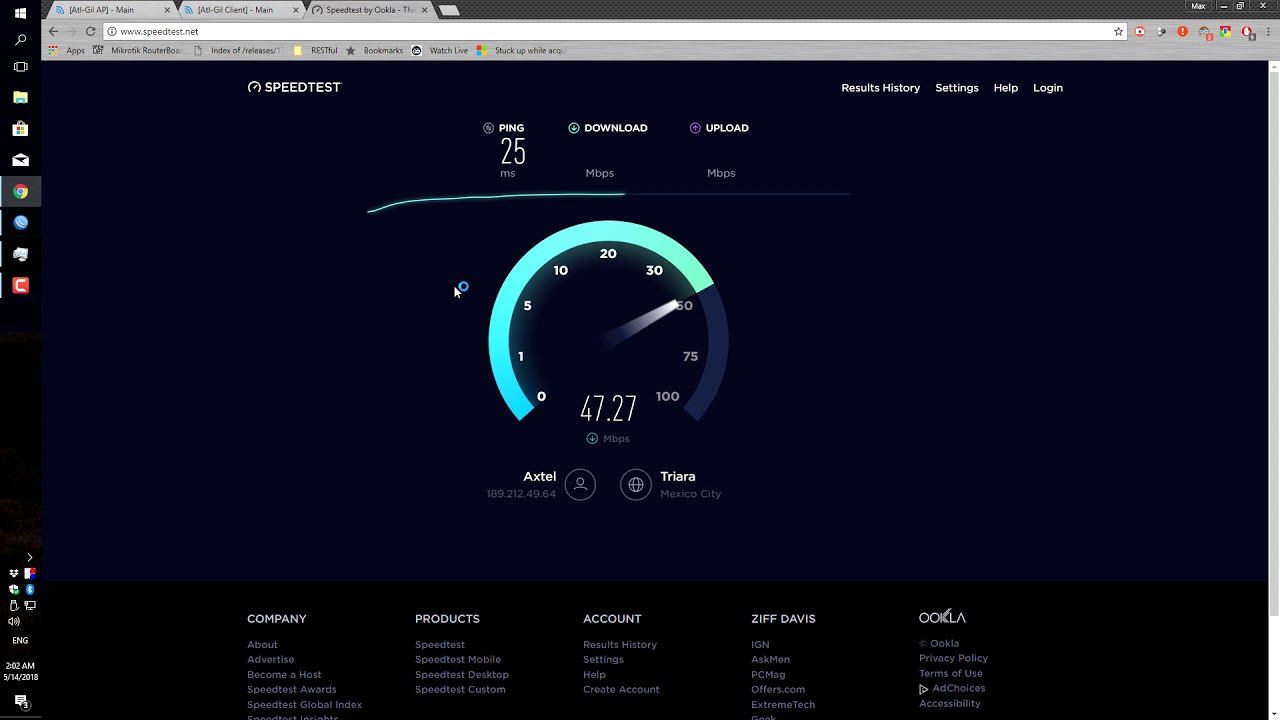Open Speedtest Mobile footer link
Viewport: 1280px width, 720px height.
(x=458, y=660)
